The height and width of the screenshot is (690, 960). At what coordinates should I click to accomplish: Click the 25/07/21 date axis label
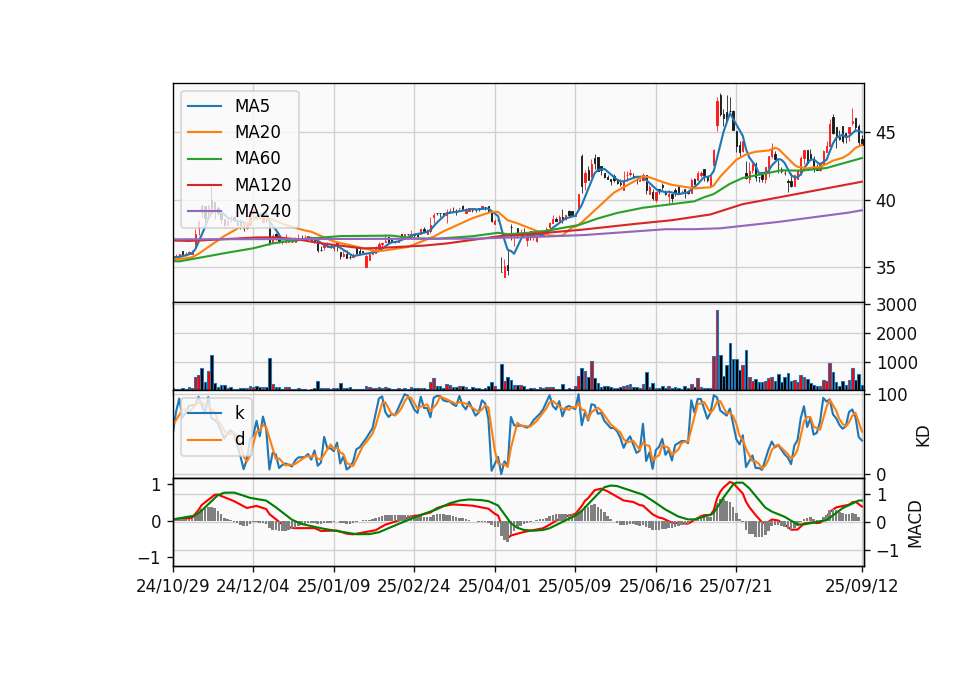point(736,586)
